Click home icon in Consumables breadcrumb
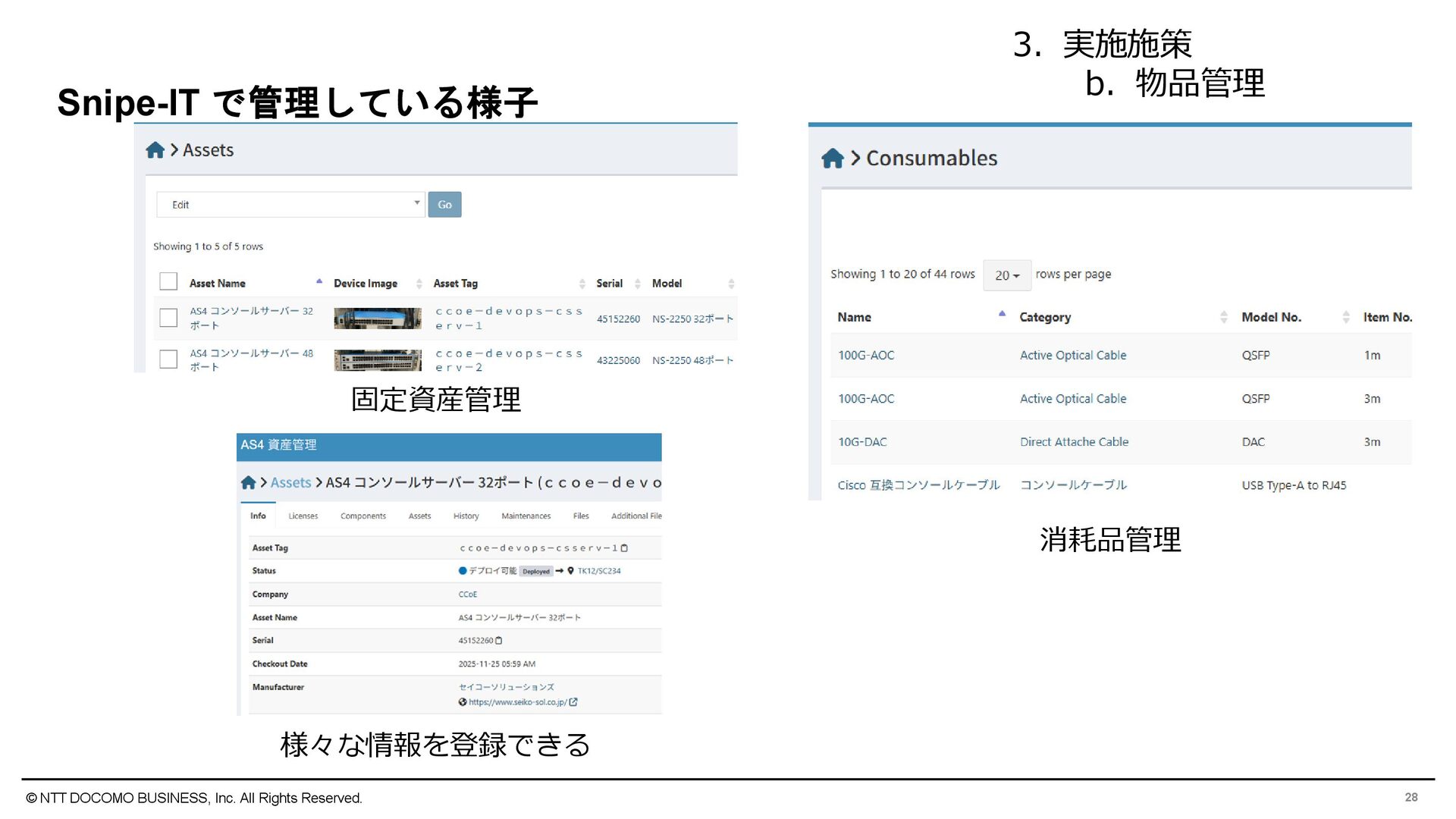 pos(832,158)
